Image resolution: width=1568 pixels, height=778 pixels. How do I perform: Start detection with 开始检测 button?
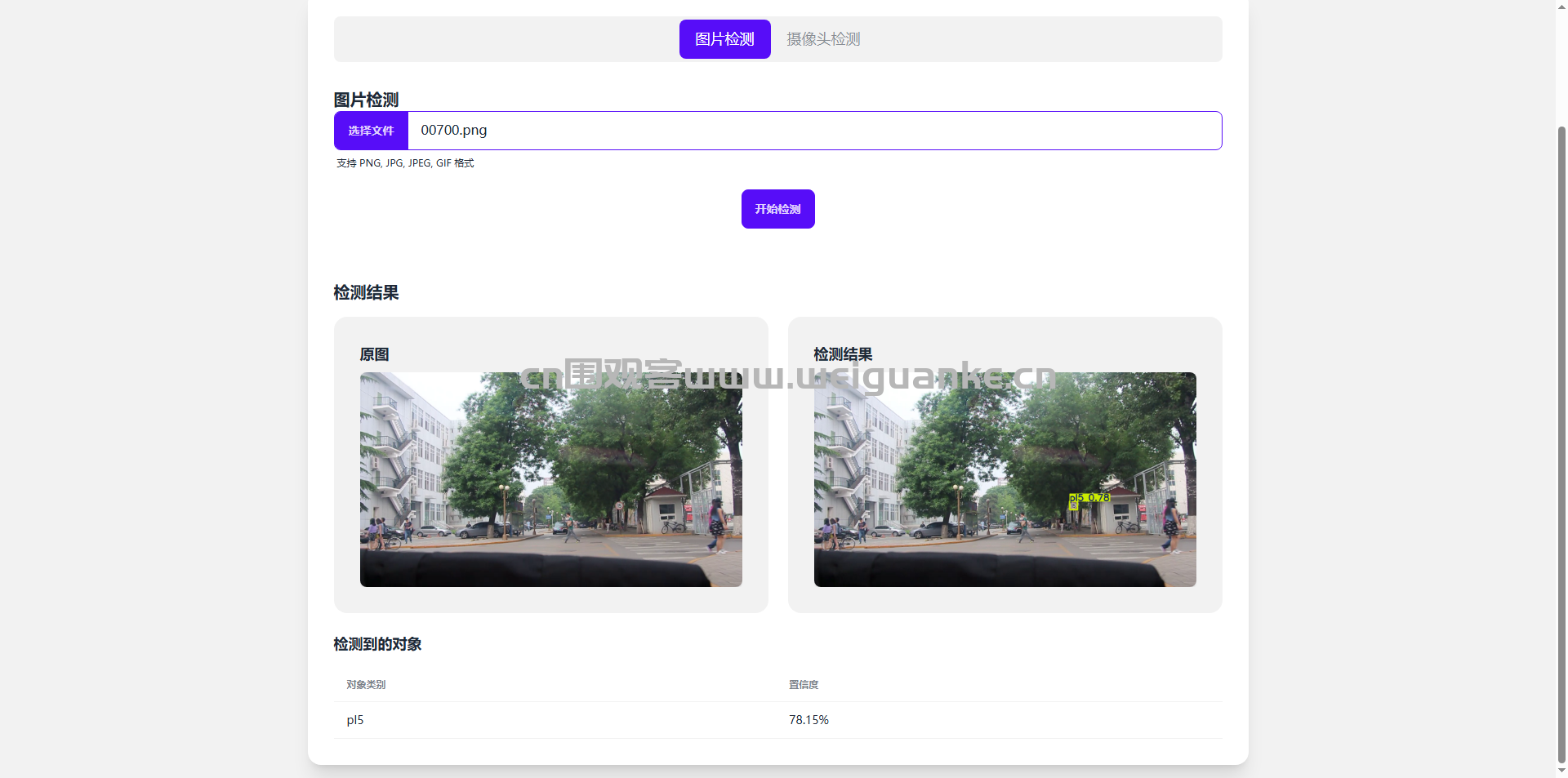tap(777, 209)
